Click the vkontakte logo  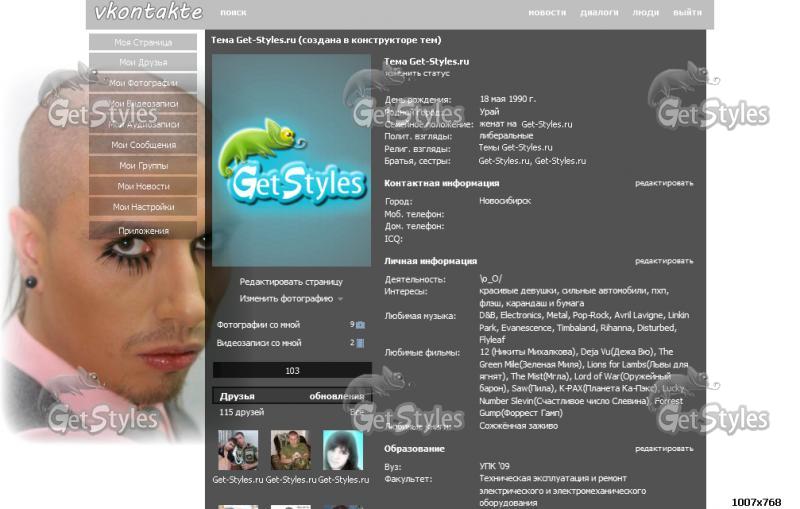tap(148, 12)
